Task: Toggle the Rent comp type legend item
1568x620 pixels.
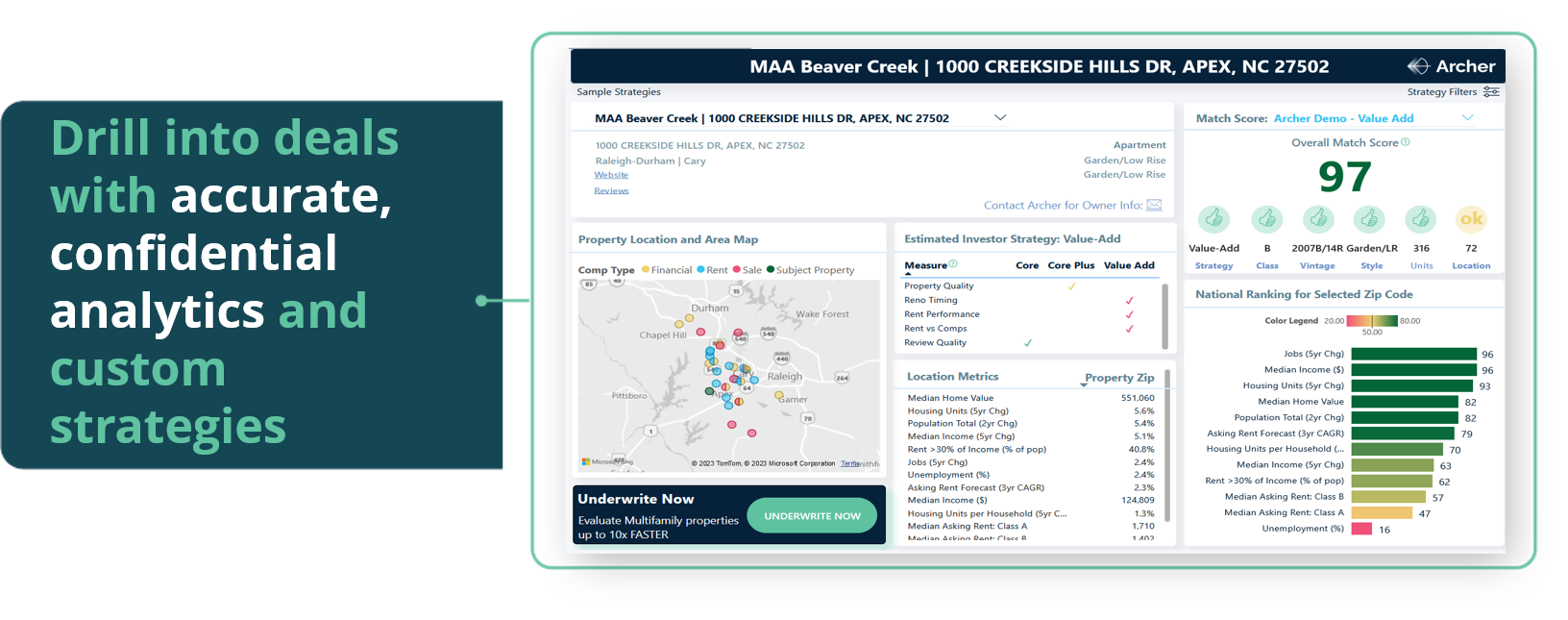Action: (x=712, y=270)
